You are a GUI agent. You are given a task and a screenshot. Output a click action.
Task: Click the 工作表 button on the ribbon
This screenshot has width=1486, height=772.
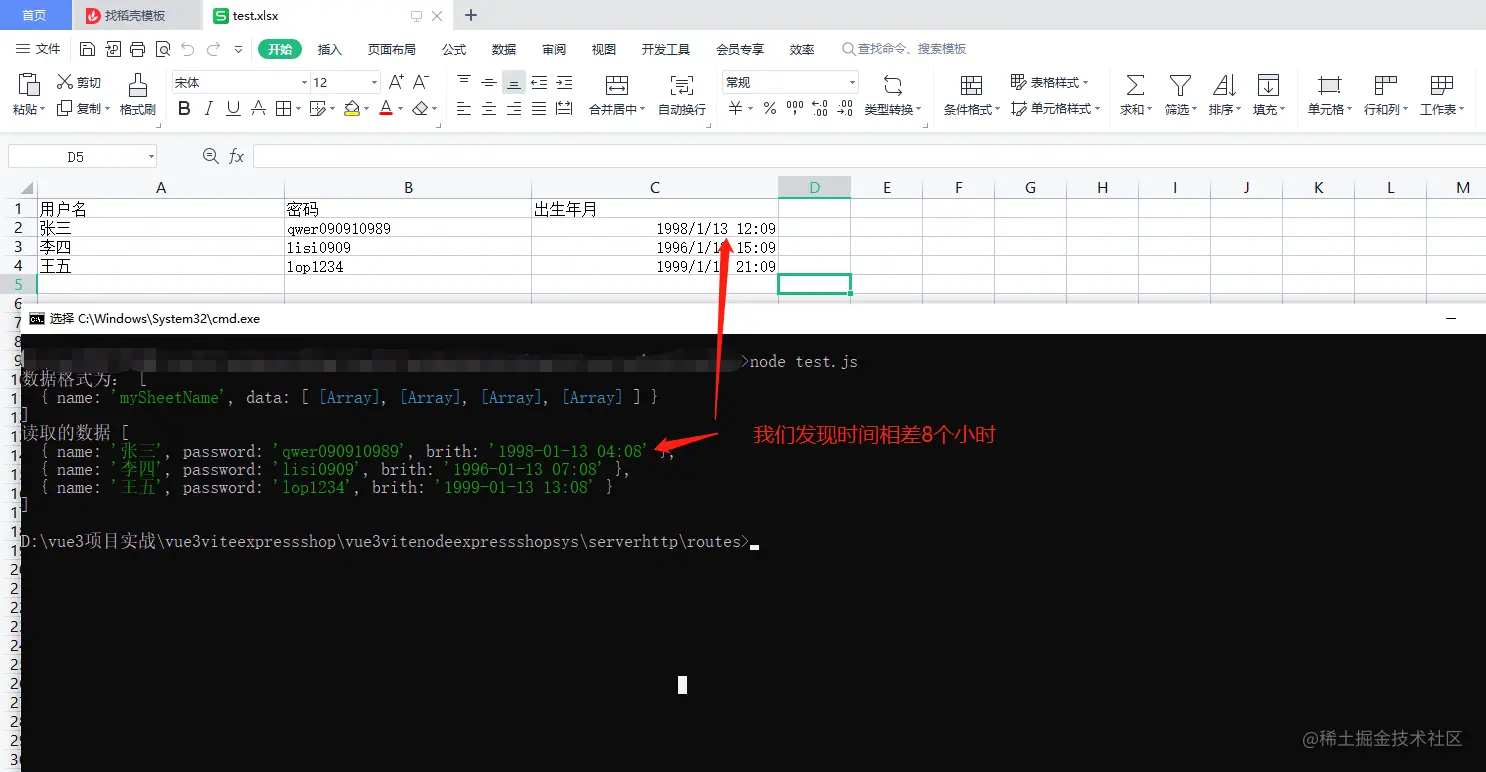click(1441, 95)
